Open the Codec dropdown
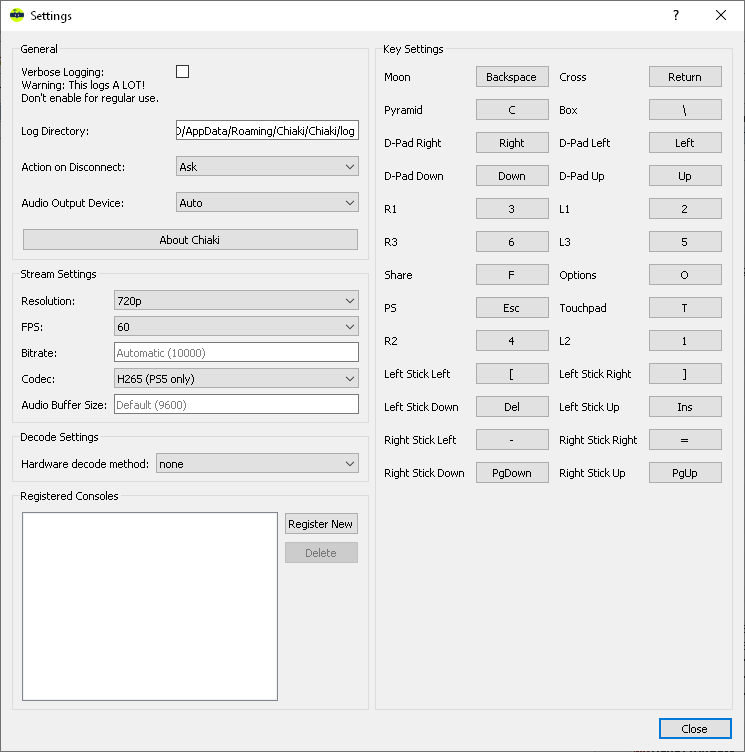The image size is (745, 752). click(236, 378)
